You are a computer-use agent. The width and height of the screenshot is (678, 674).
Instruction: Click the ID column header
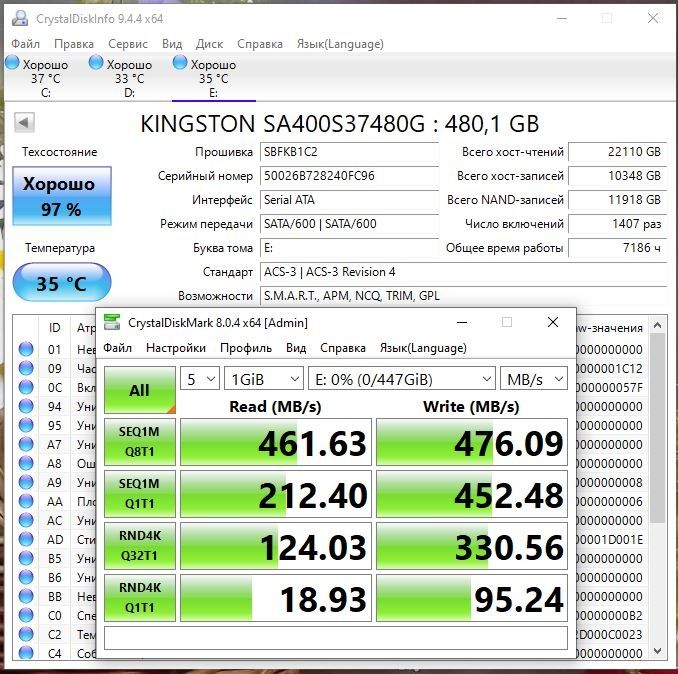pos(54,328)
